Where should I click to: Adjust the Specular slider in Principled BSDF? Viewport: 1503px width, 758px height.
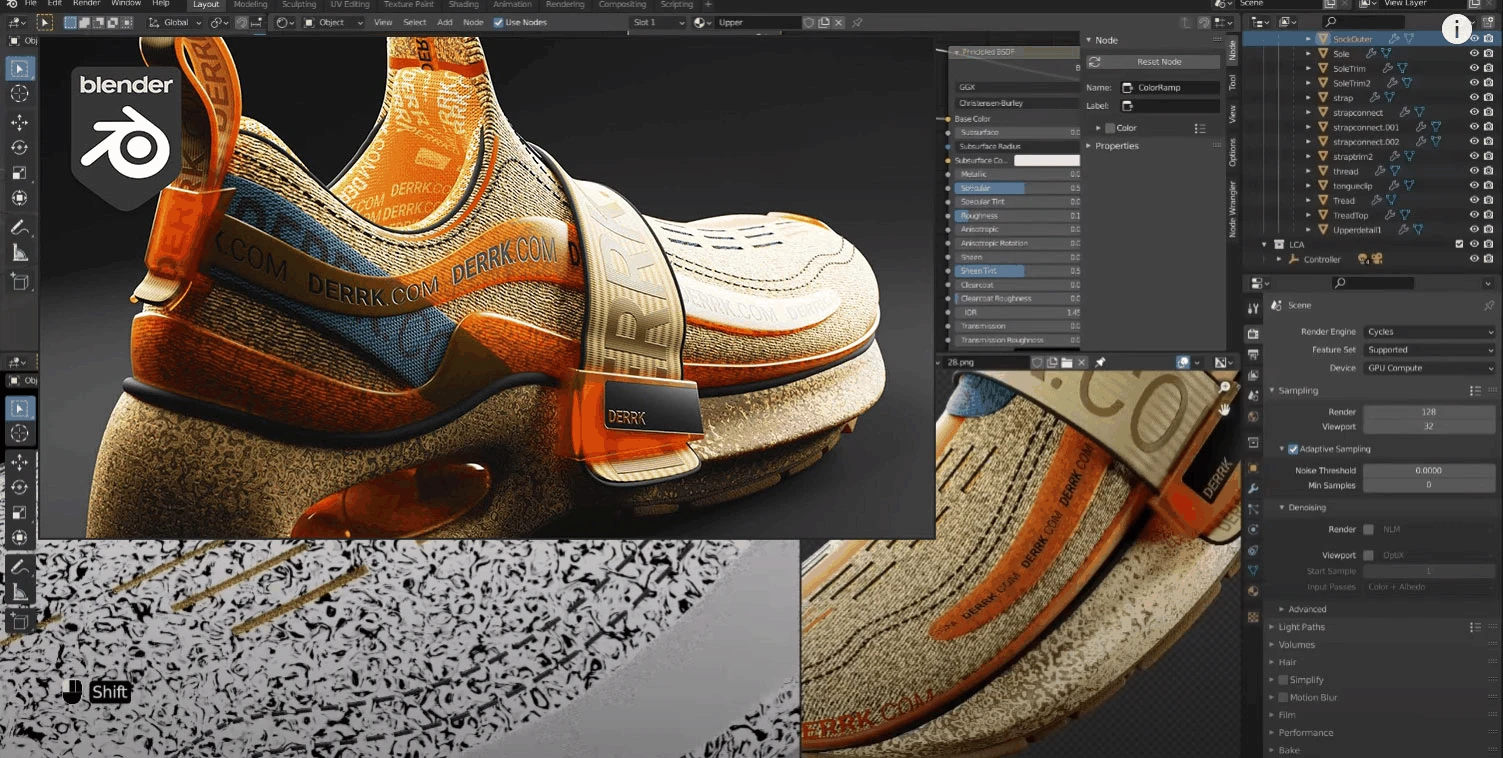[1018, 188]
